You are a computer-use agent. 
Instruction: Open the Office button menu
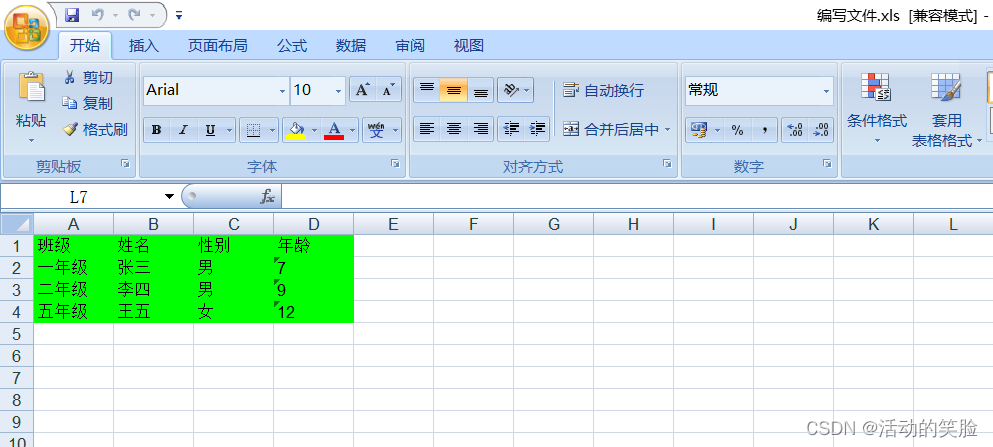tap(27, 27)
